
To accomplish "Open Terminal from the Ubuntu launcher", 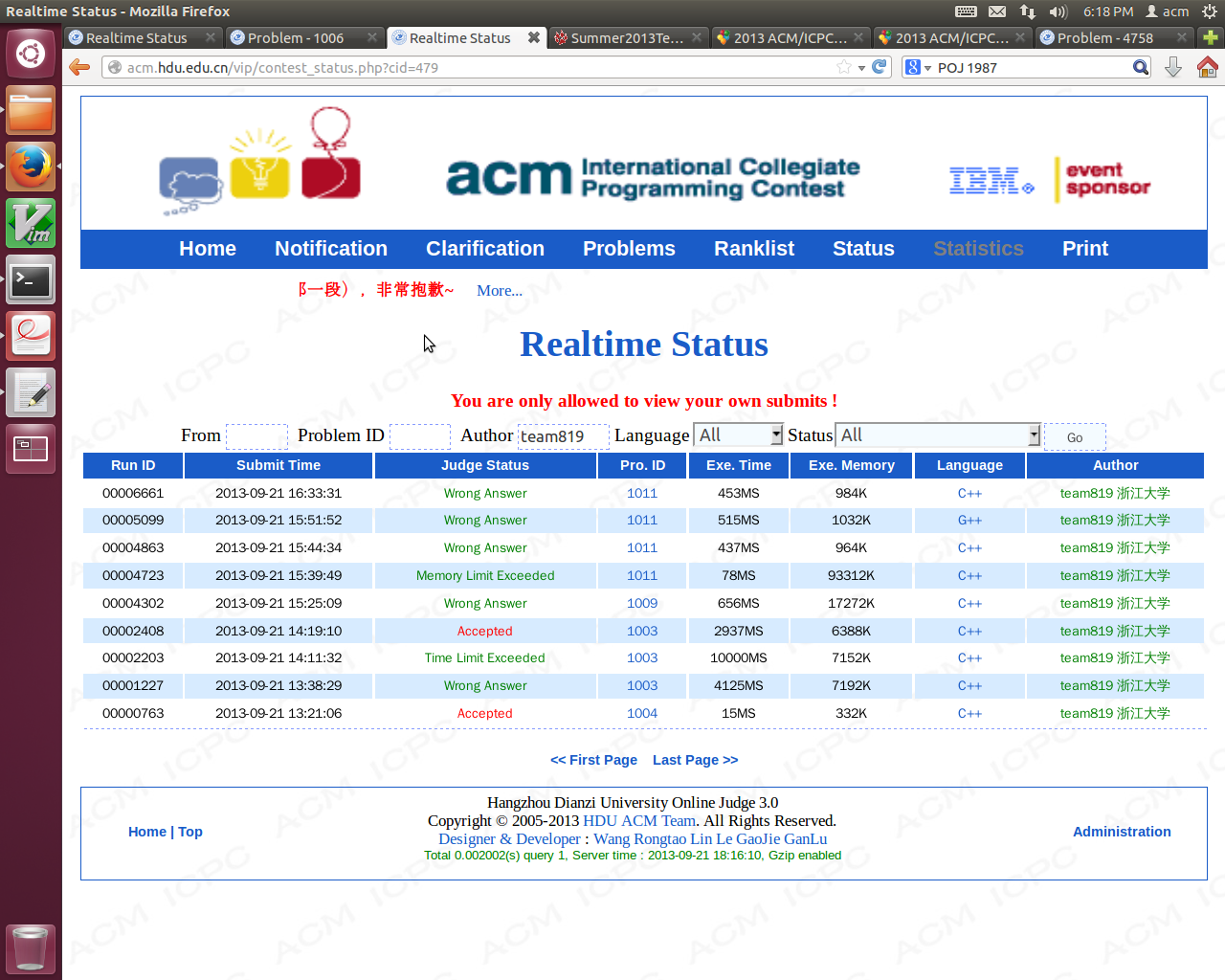I will pos(31,280).
